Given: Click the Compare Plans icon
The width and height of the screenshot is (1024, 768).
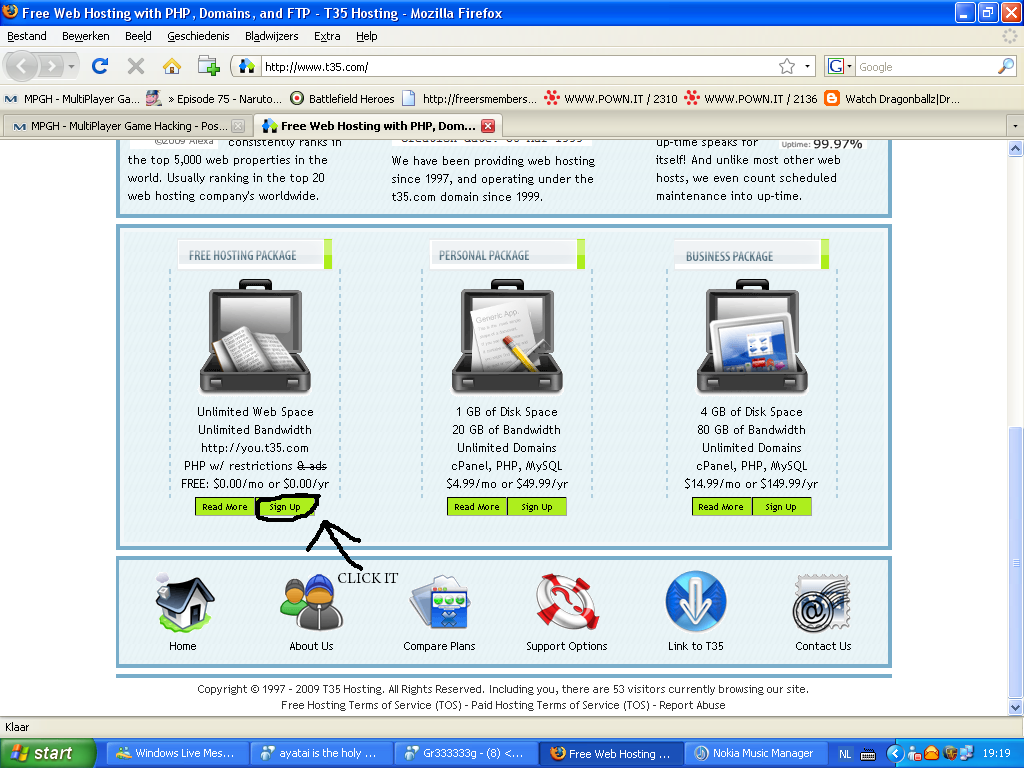Looking at the screenshot, I should click(440, 602).
